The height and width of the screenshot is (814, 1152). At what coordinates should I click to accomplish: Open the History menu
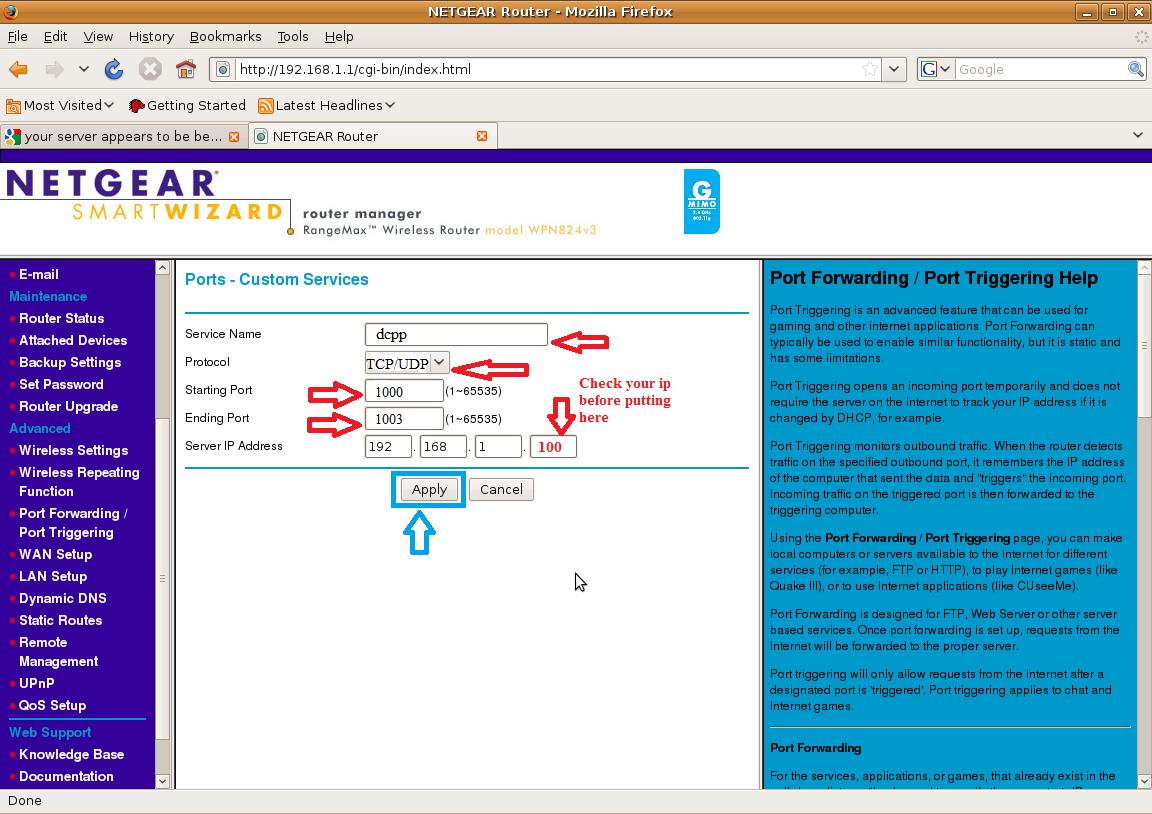coord(151,37)
